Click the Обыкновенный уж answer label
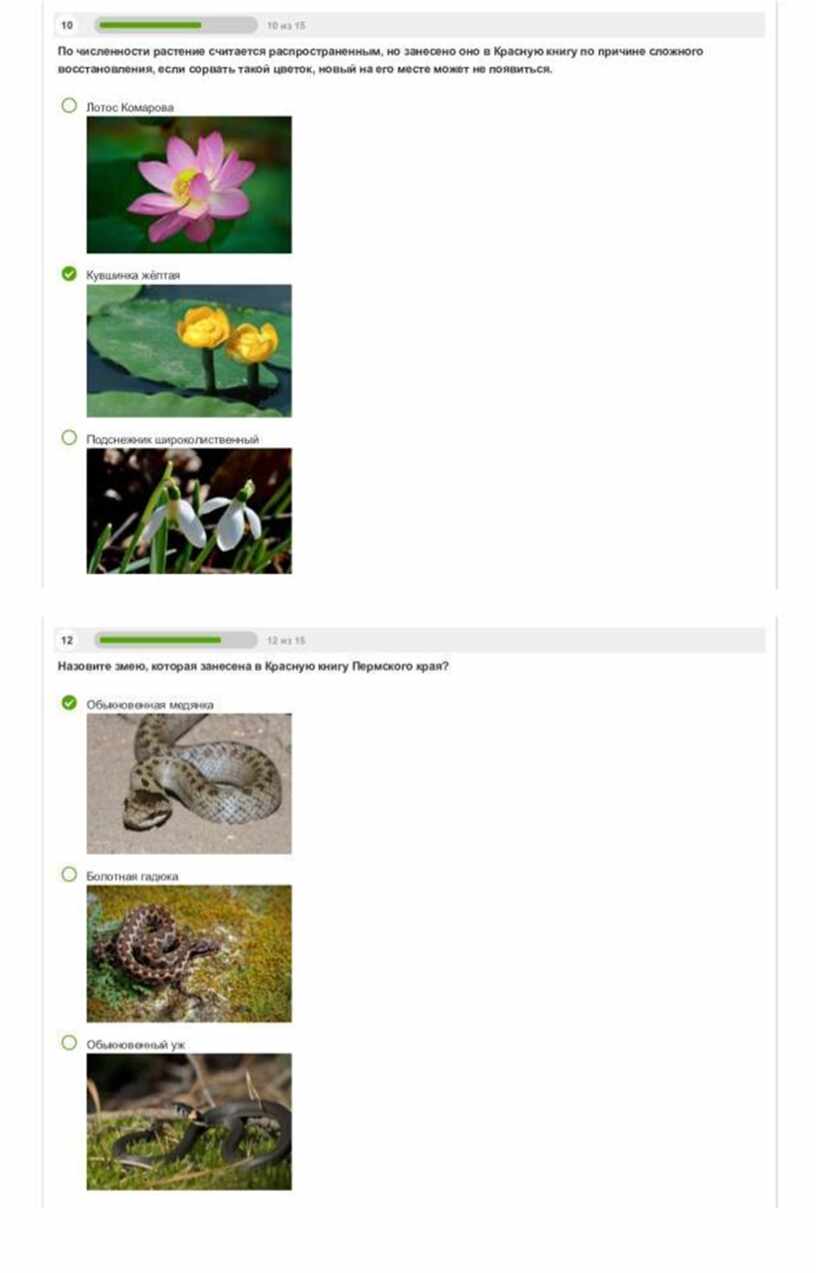 136,1044
